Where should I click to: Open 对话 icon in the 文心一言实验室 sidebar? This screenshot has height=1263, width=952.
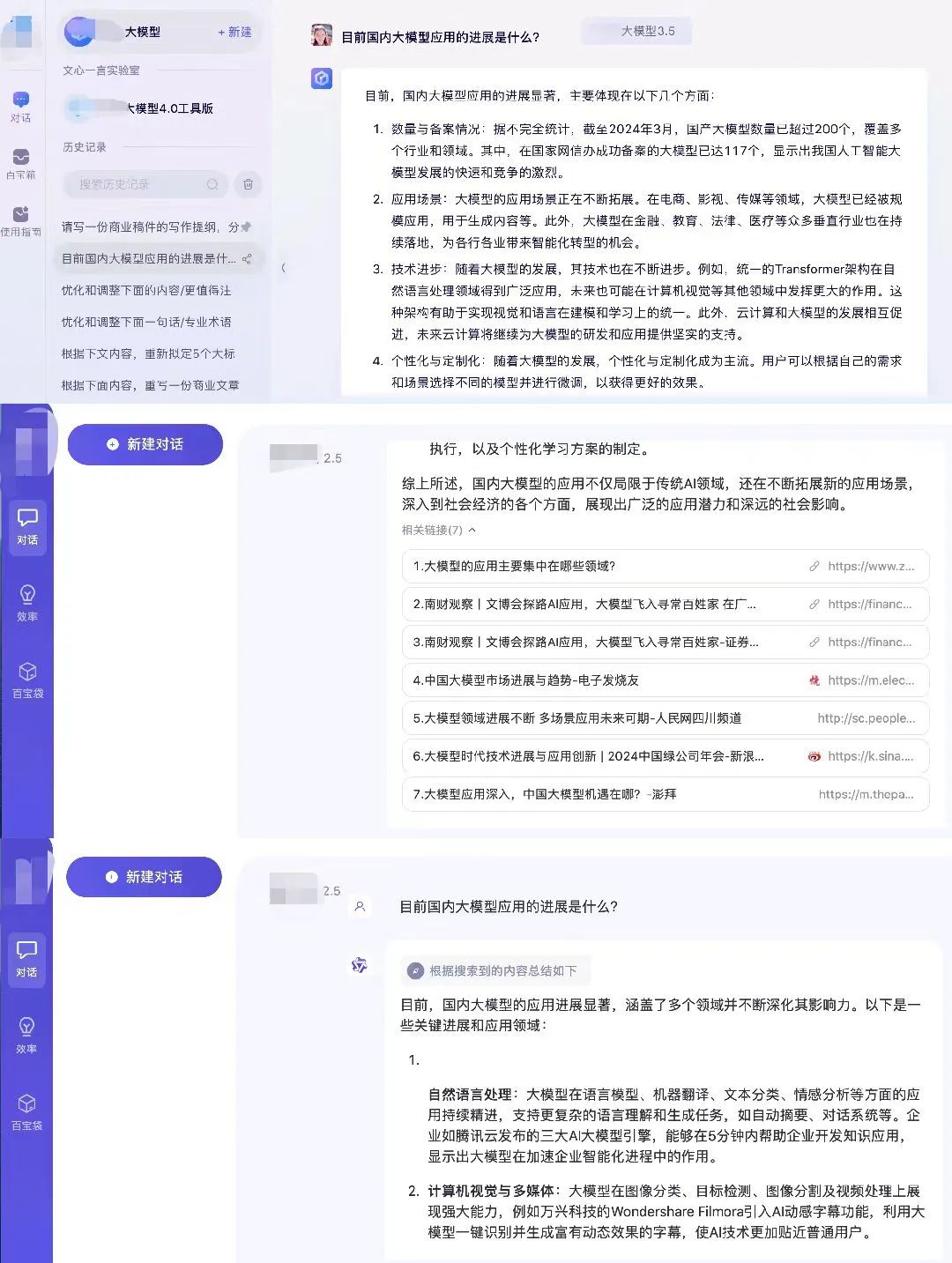[21, 100]
